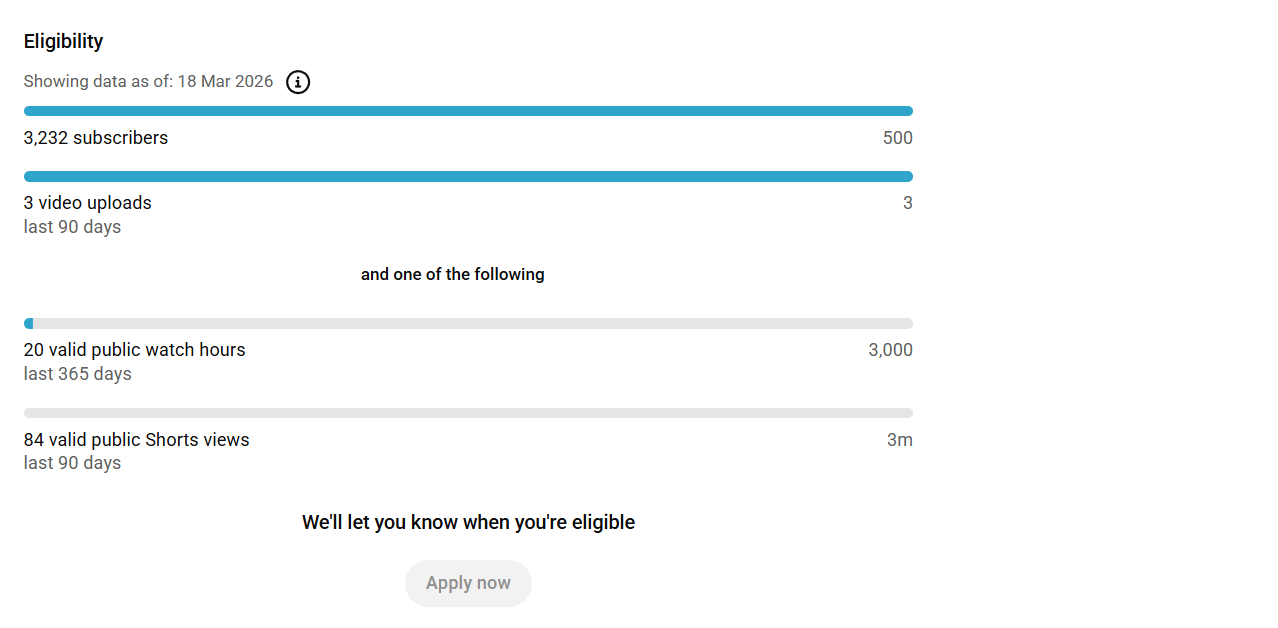Click the 3m Shorts views target
This screenshot has height=628, width=1278.
(x=899, y=440)
